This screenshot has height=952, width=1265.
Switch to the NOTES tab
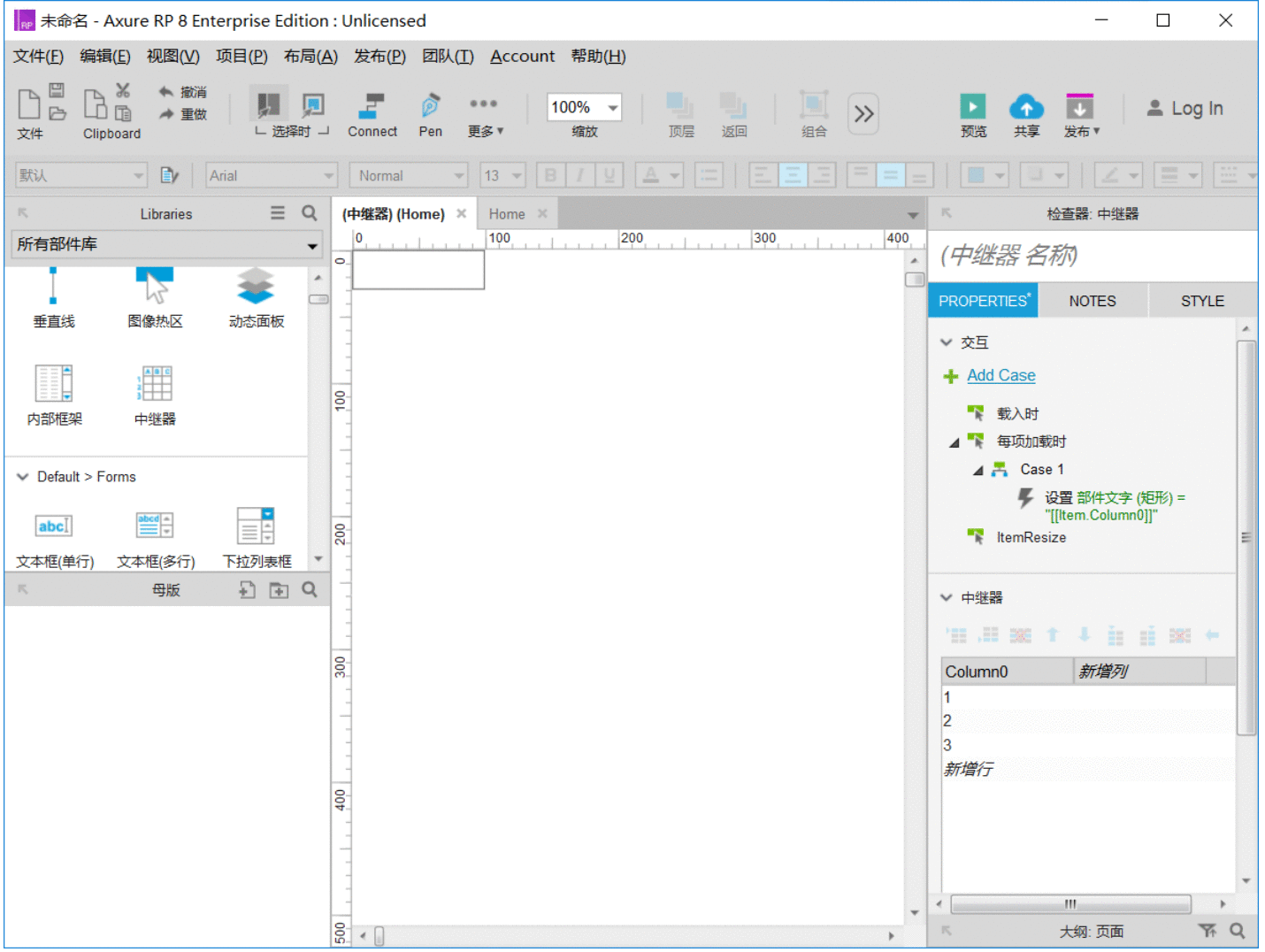tap(1092, 301)
